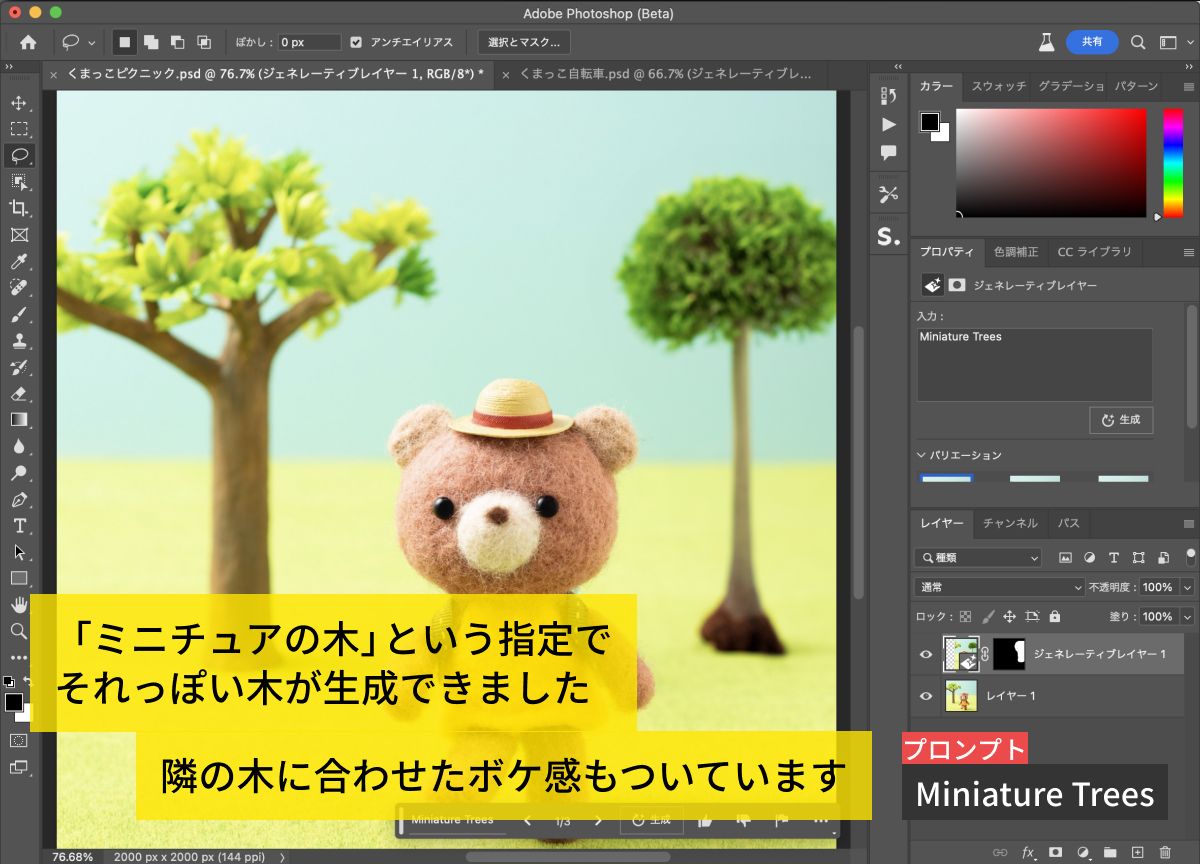Switch to the スウォッチ tab

(998, 86)
